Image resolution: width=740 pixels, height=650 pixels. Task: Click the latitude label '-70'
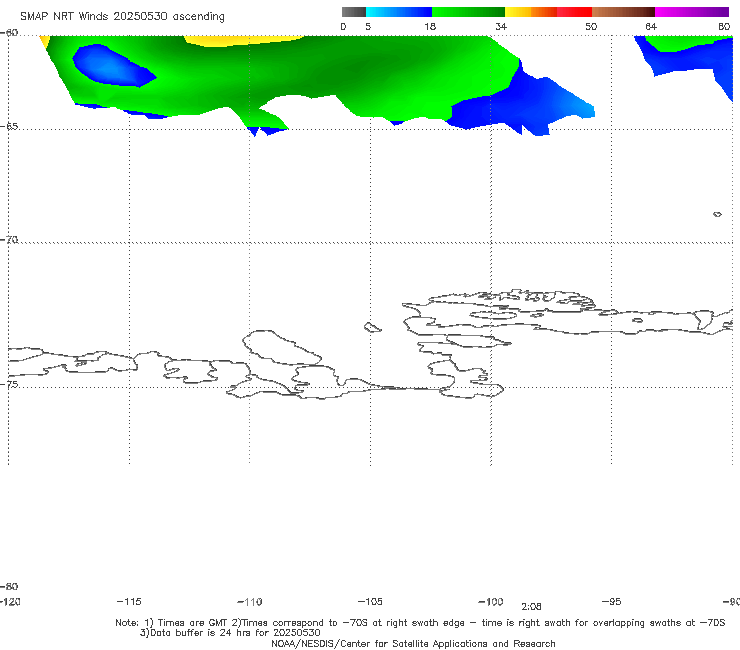tap(9, 240)
